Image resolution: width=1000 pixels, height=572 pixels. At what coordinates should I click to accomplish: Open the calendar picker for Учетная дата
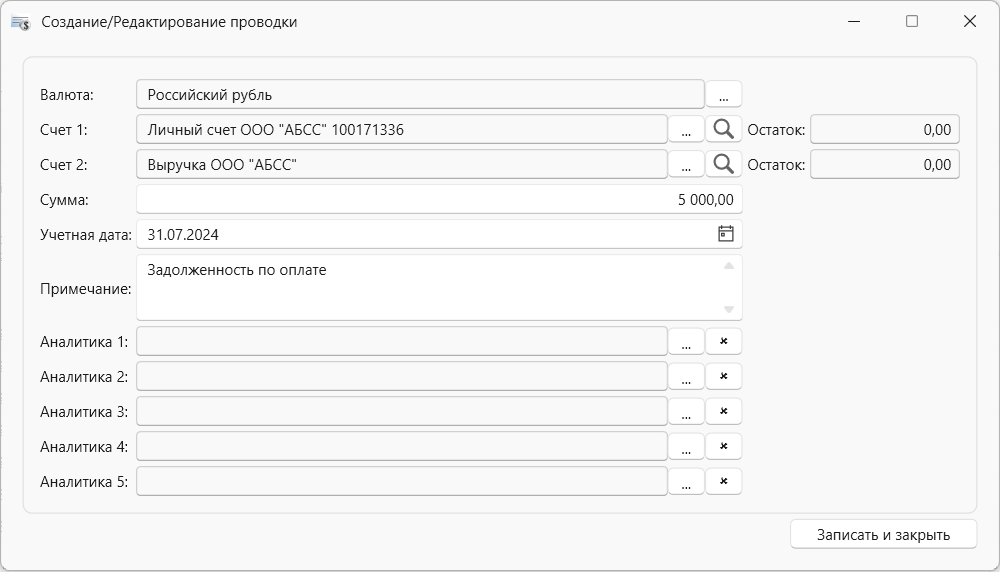[726, 234]
